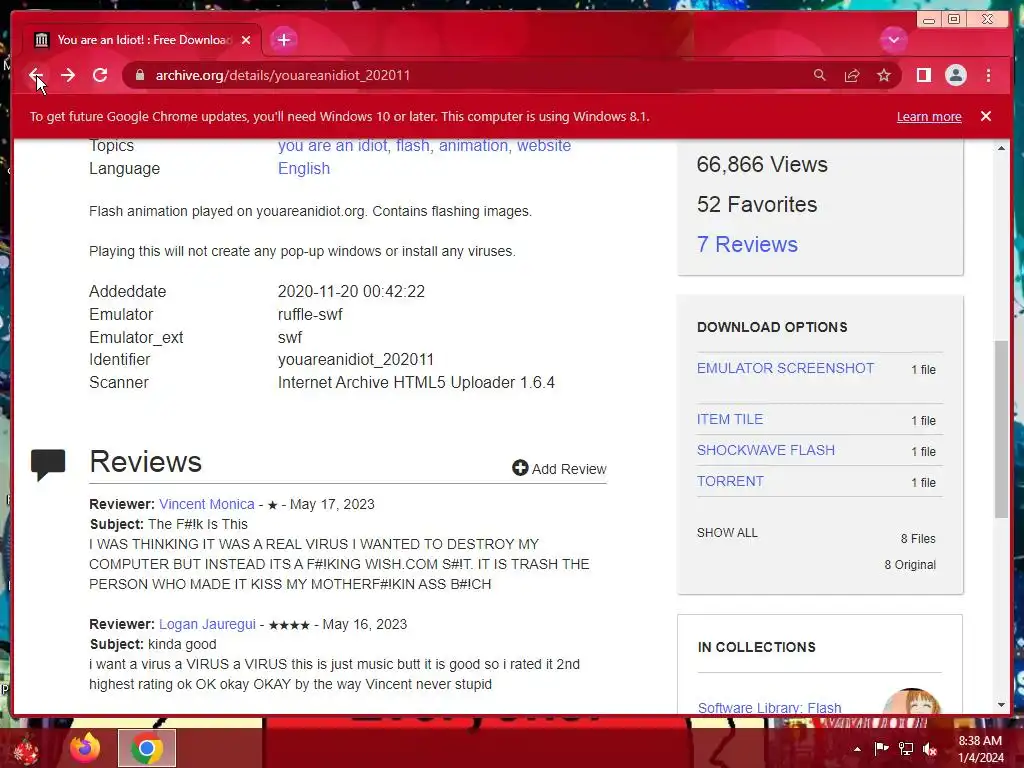Screen dimensions: 1024x768
Task: Open the network tray icon
Action: click(906, 748)
